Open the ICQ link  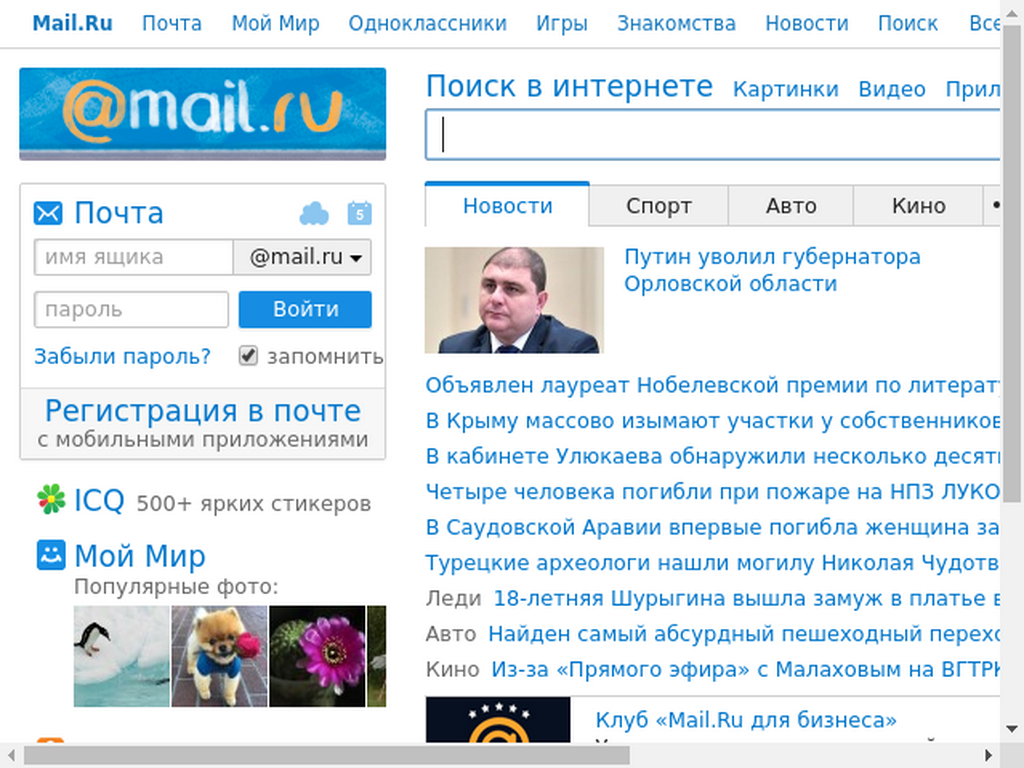[x=99, y=501]
